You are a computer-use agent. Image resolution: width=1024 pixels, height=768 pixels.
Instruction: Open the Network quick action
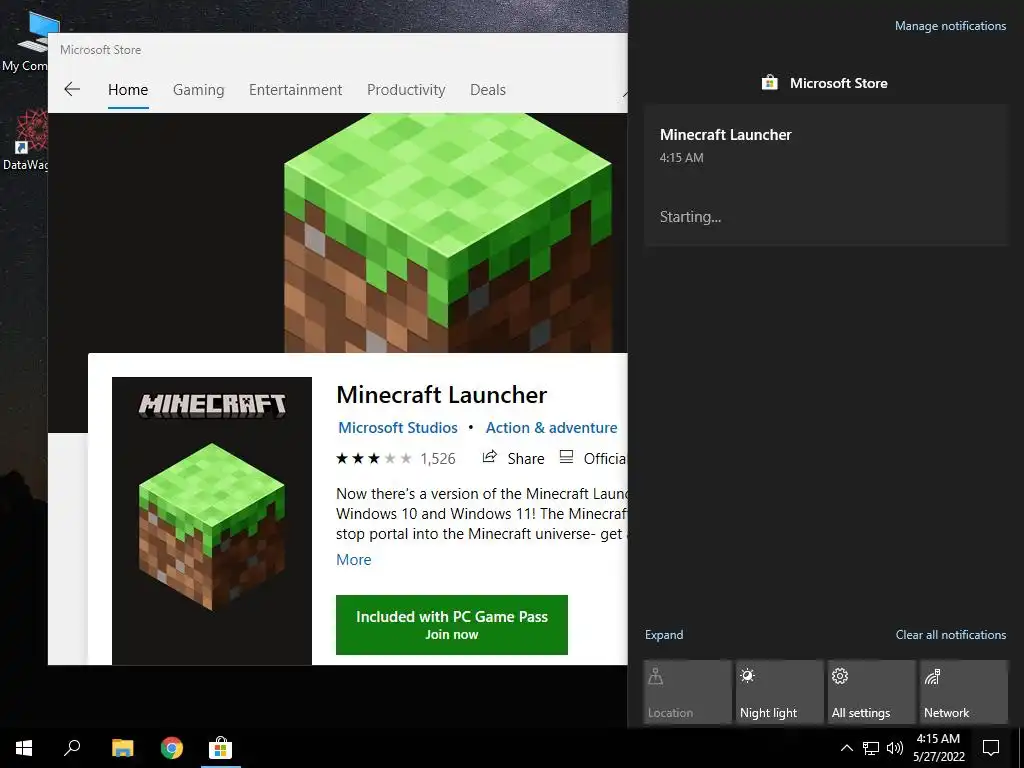964,692
